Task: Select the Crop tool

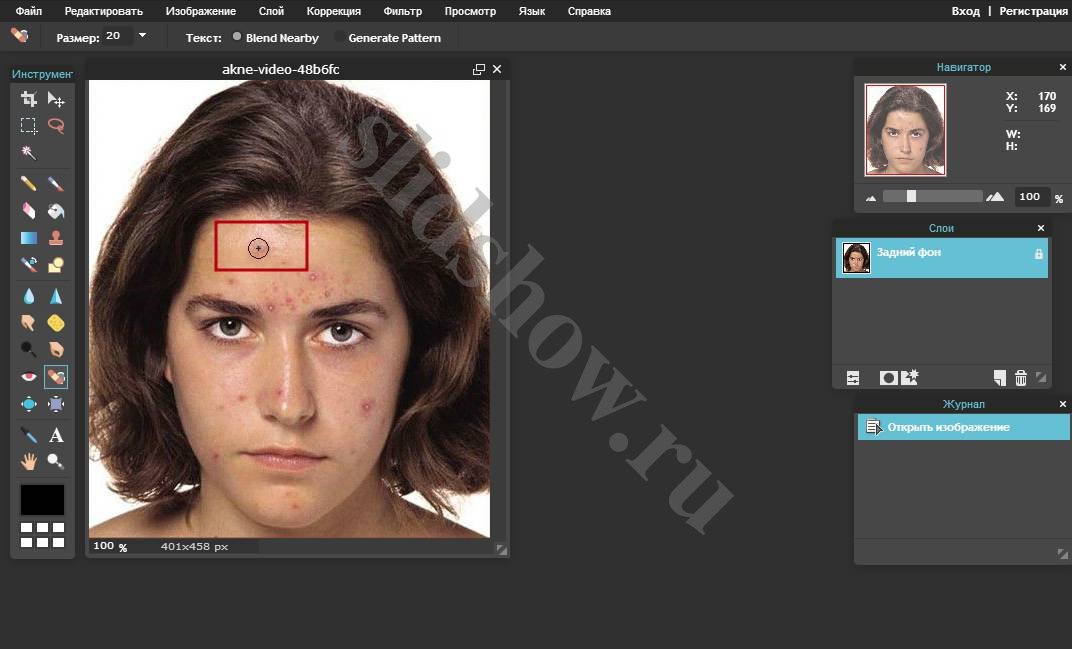Action: [29, 99]
